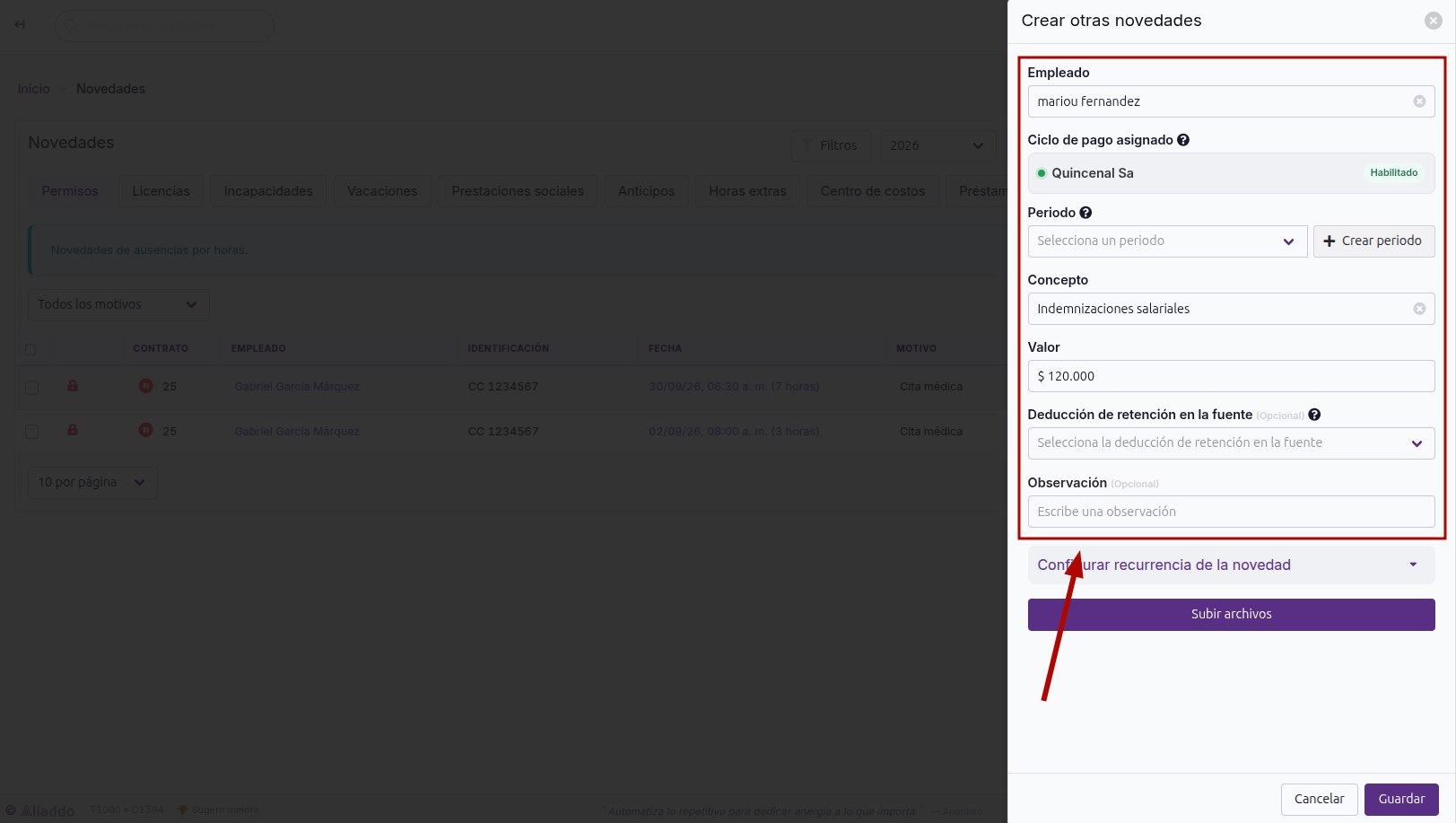Screen dimensions: 1456x823
Task: Click red contract status icon in 30/09/26 row
Action: pos(145,386)
